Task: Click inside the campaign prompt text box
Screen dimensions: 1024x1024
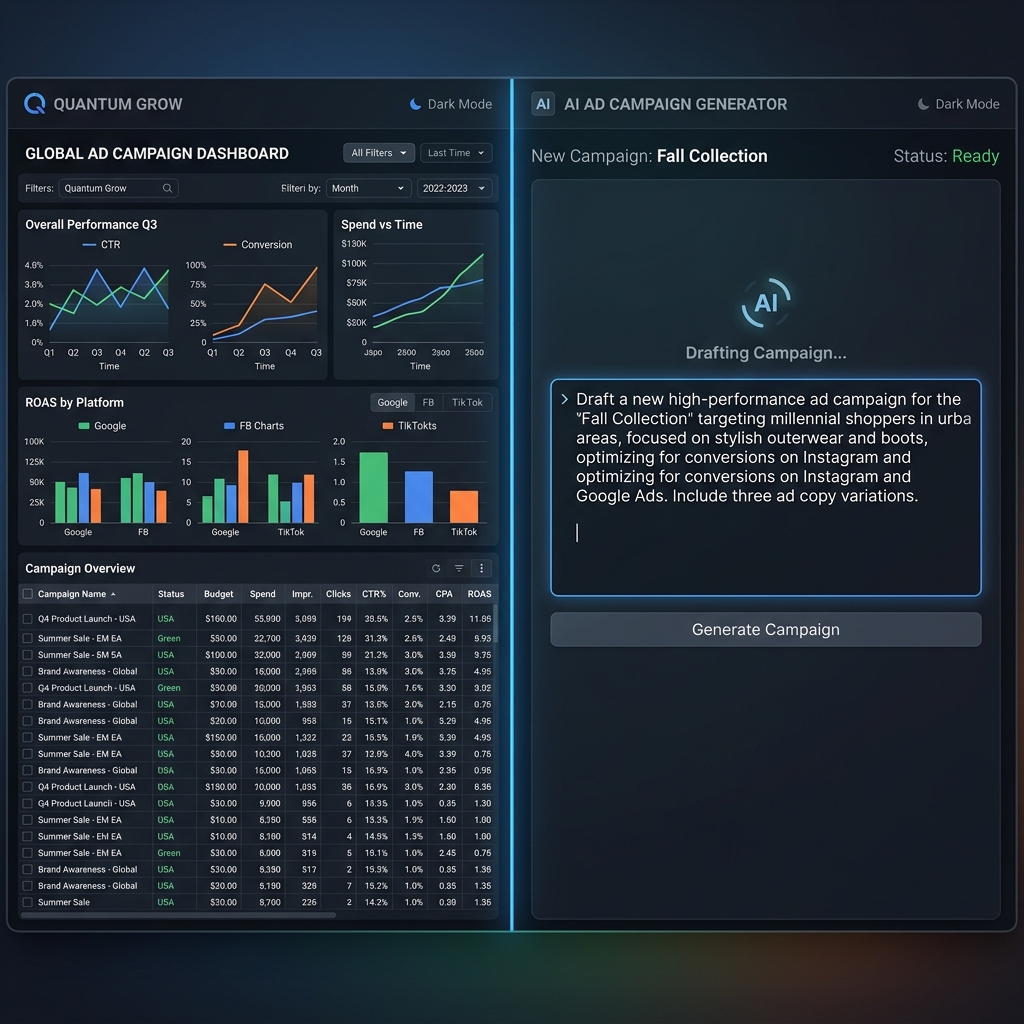Action: tap(765, 487)
